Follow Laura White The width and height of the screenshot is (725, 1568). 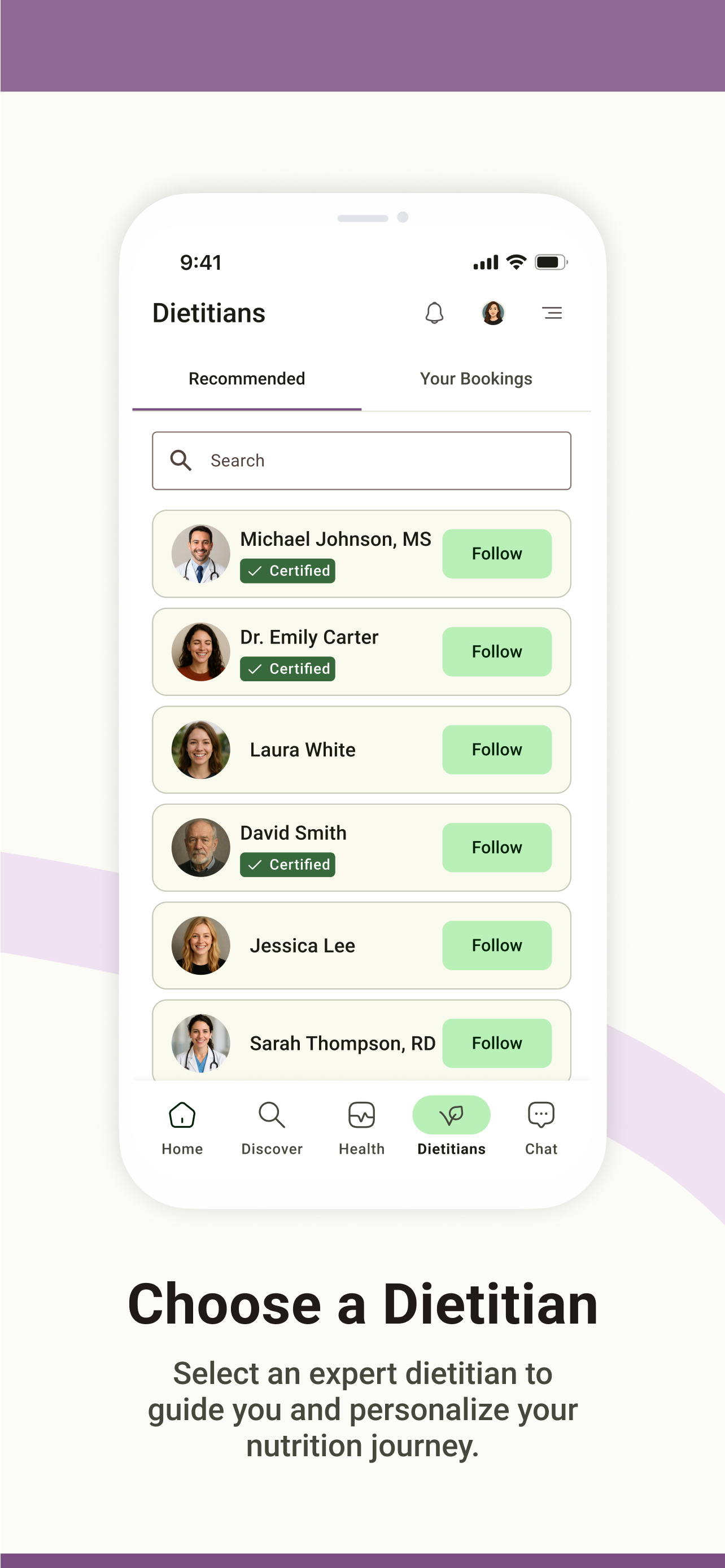coord(497,750)
